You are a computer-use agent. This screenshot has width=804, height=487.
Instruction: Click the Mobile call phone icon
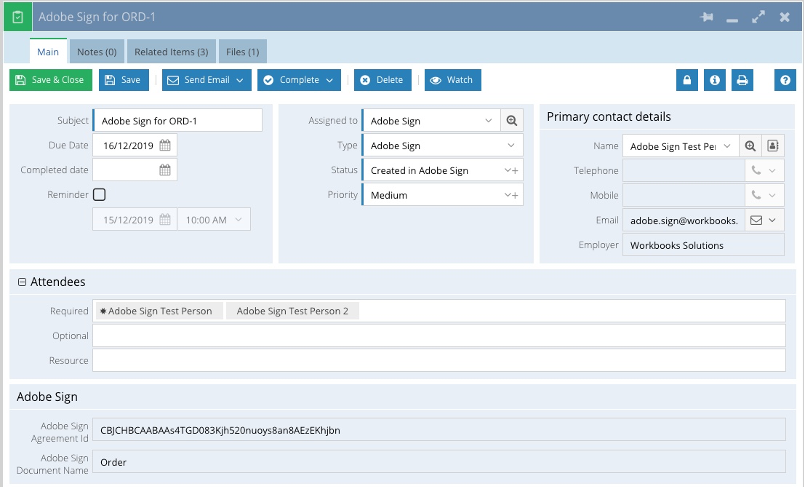(x=756, y=195)
